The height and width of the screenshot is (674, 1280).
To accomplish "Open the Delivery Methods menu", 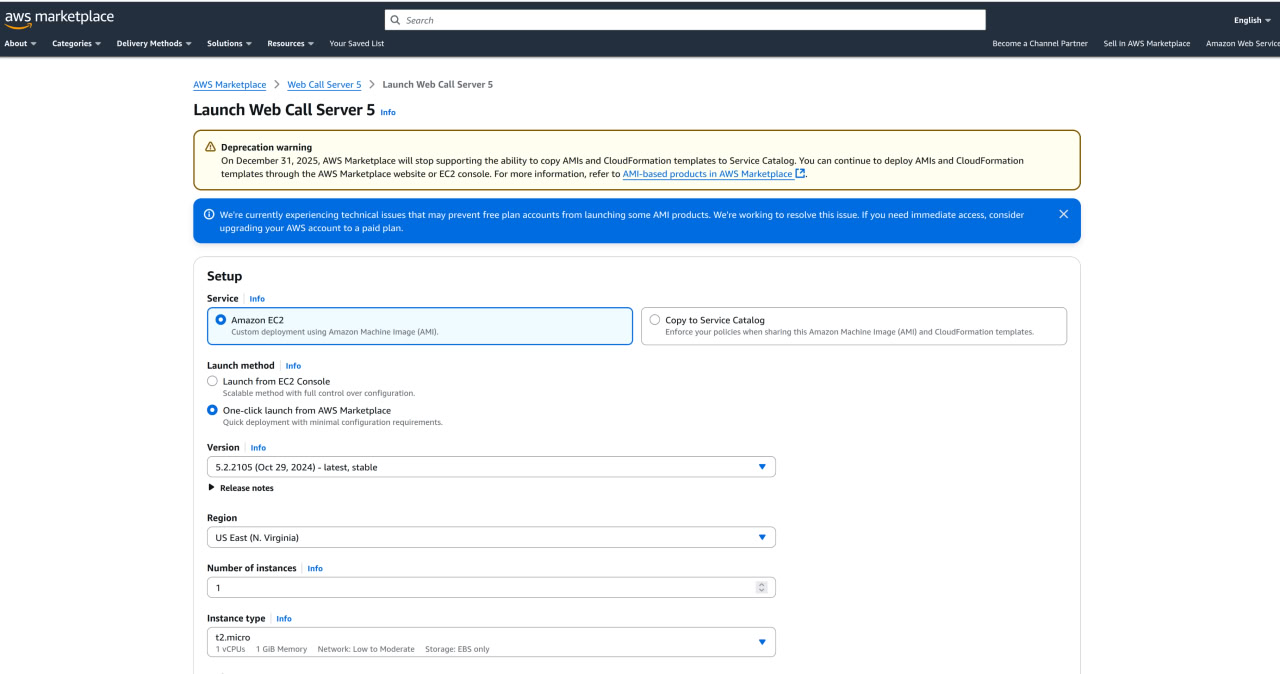I will tap(154, 43).
